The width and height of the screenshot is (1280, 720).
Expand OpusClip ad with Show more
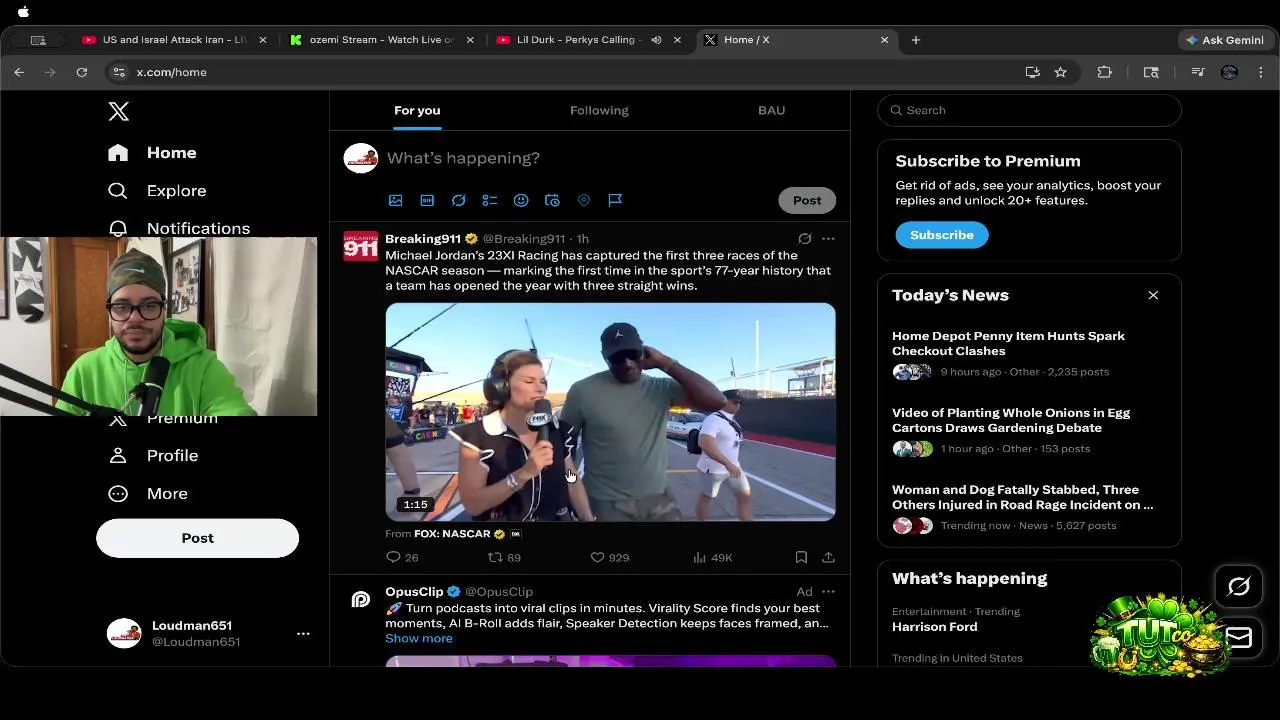pos(419,638)
